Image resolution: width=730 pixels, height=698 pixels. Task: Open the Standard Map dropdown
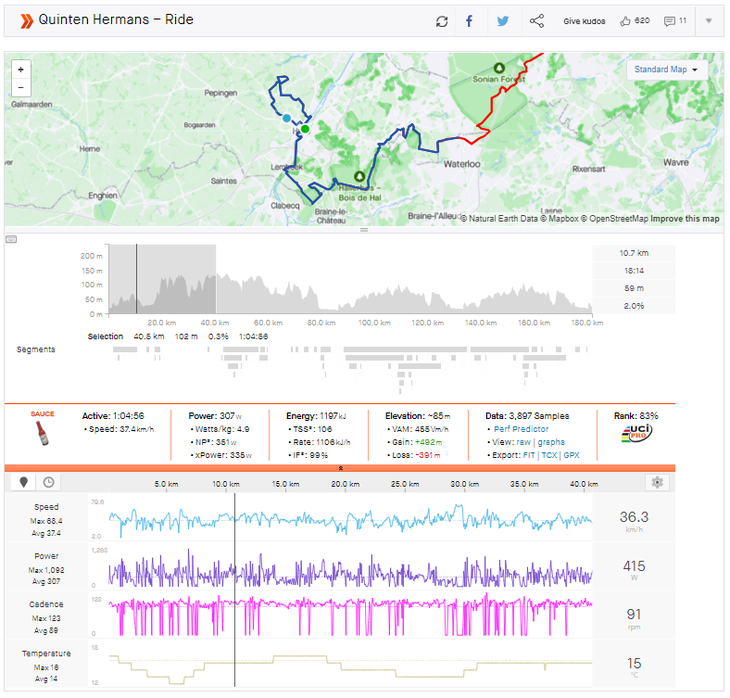tap(666, 69)
